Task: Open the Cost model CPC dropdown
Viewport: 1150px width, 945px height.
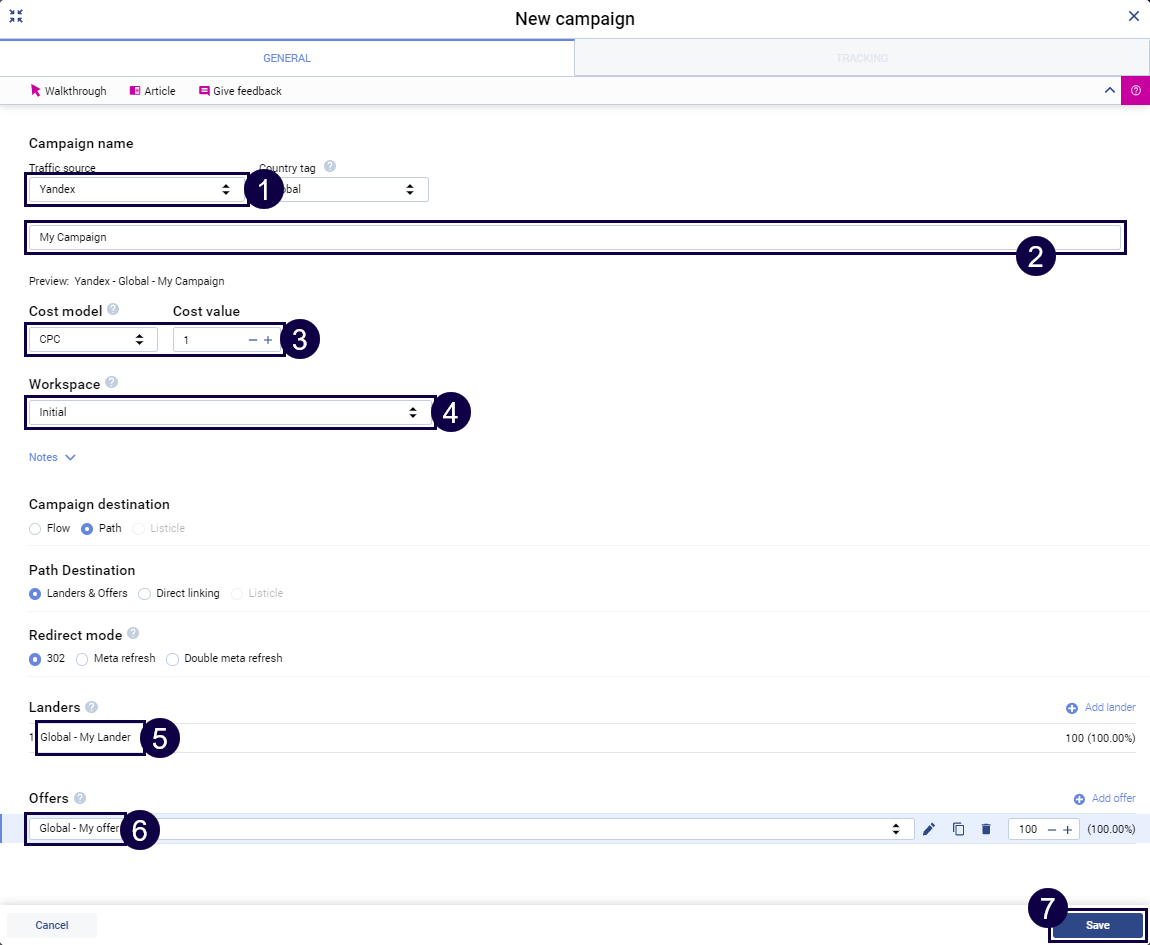Action: point(92,340)
